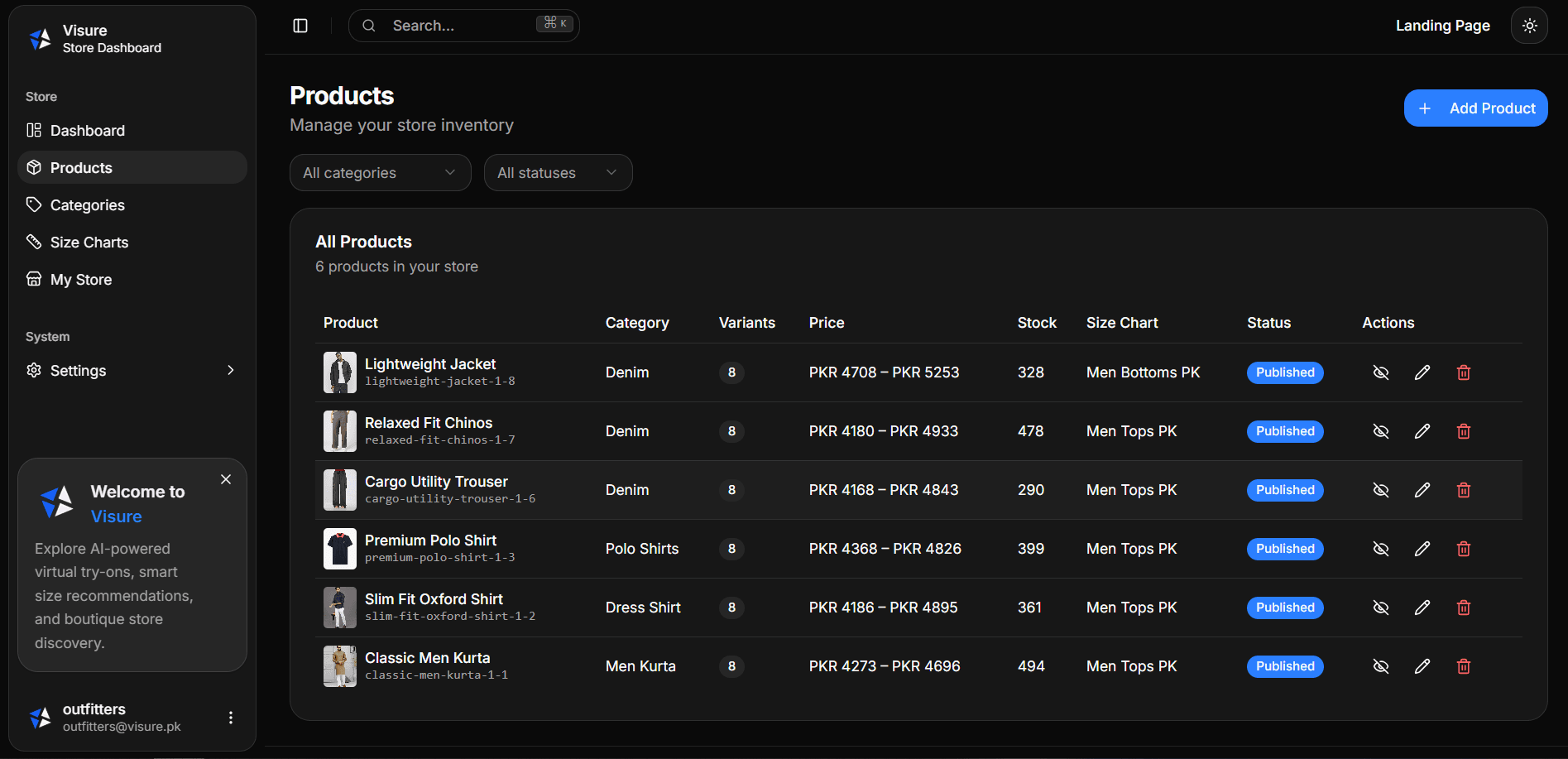
Task: Open the outfitters account options menu
Action: [230, 717]
